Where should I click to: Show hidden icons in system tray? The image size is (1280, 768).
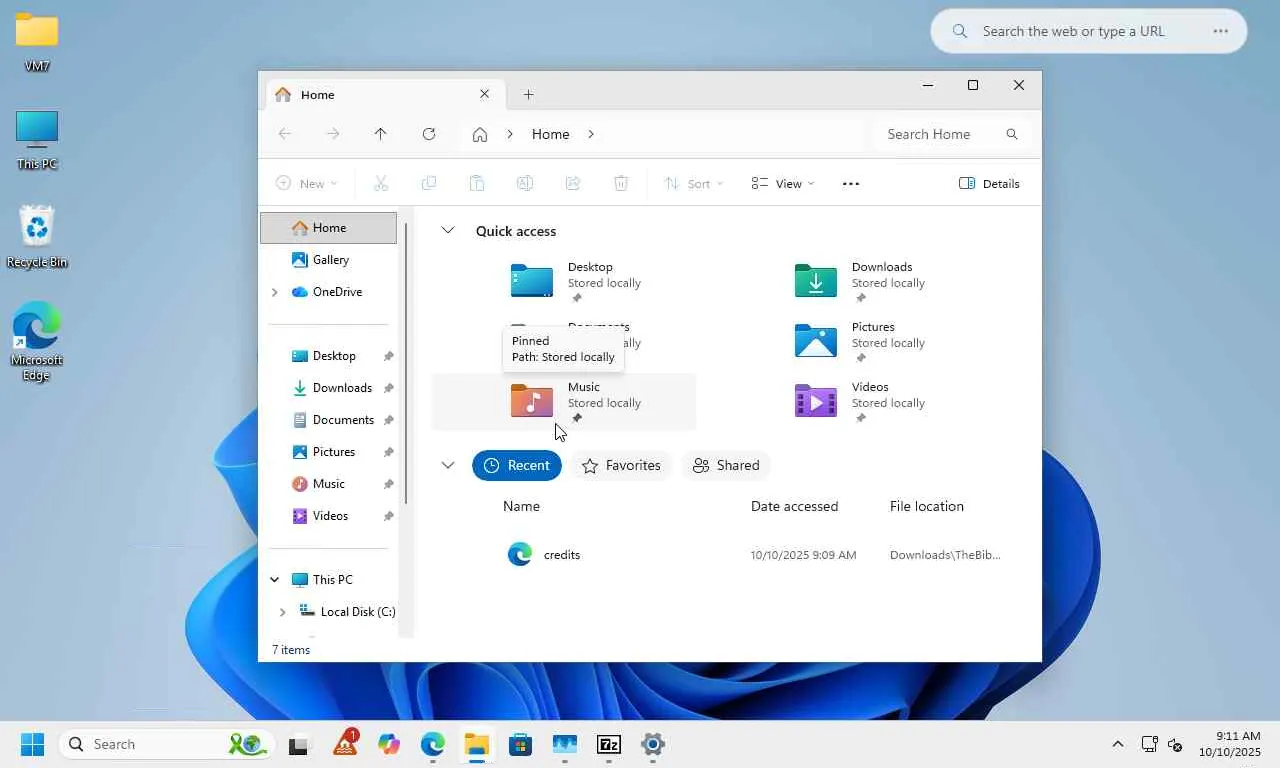1118,744
